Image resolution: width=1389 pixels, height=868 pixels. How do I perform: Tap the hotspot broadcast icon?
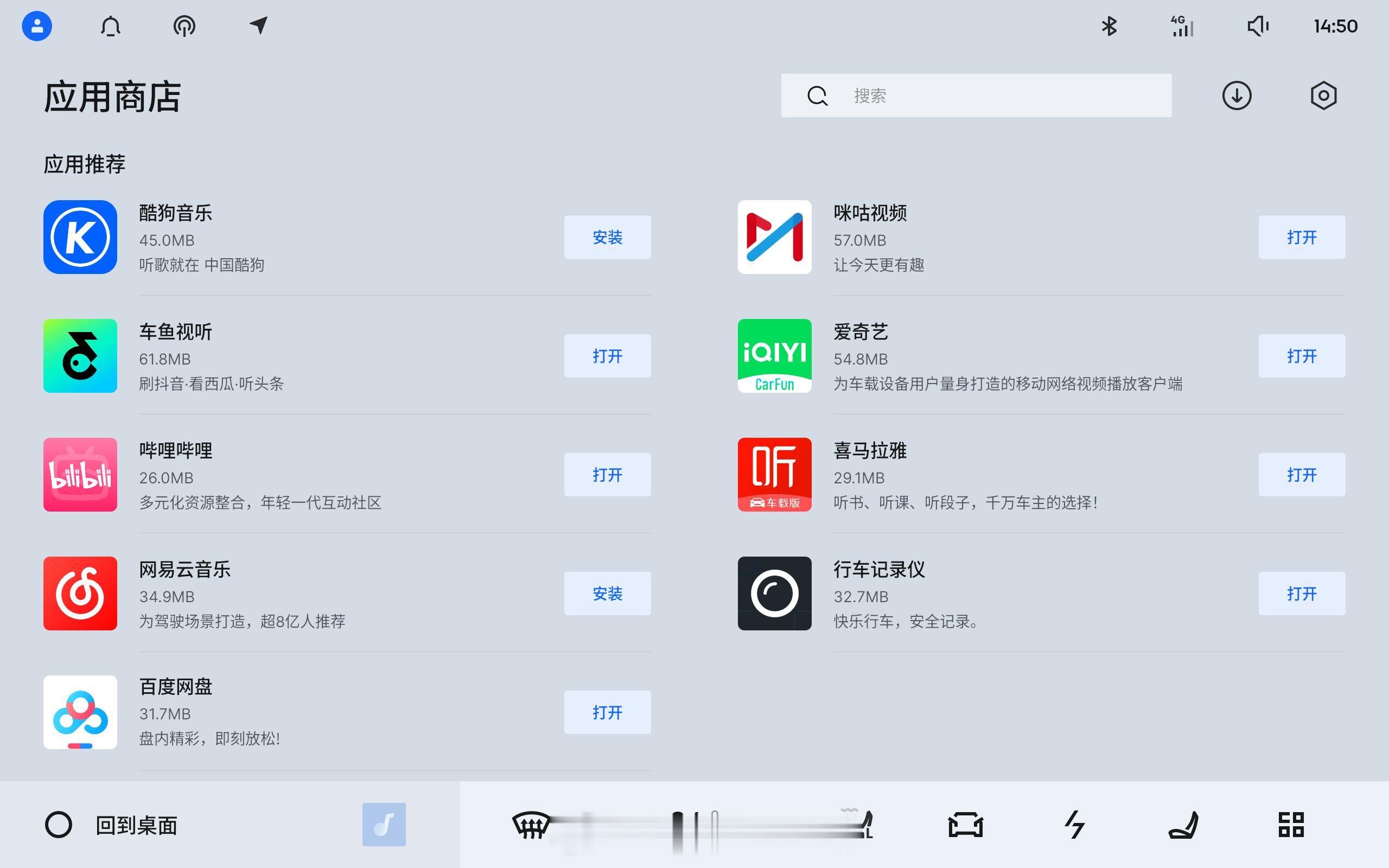click(184, 26)
